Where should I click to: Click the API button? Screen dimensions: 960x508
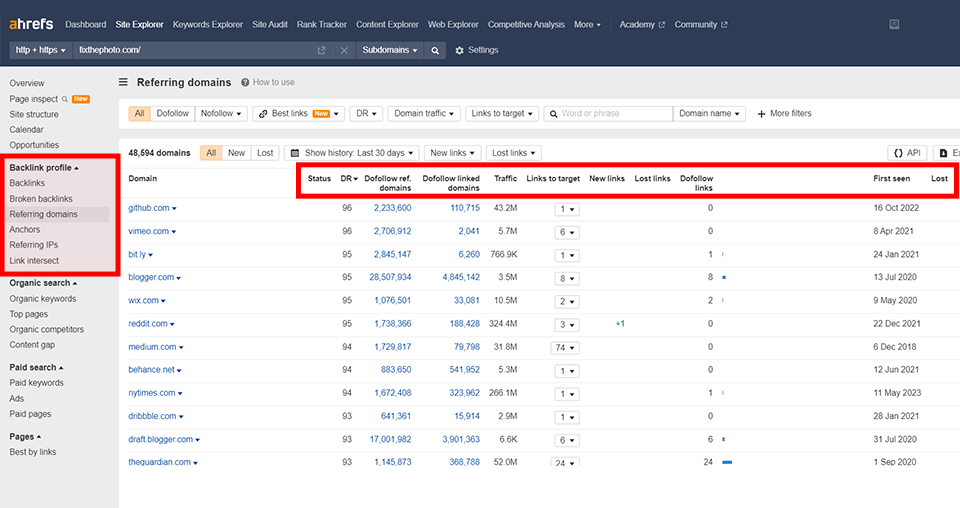click(907, 153)
